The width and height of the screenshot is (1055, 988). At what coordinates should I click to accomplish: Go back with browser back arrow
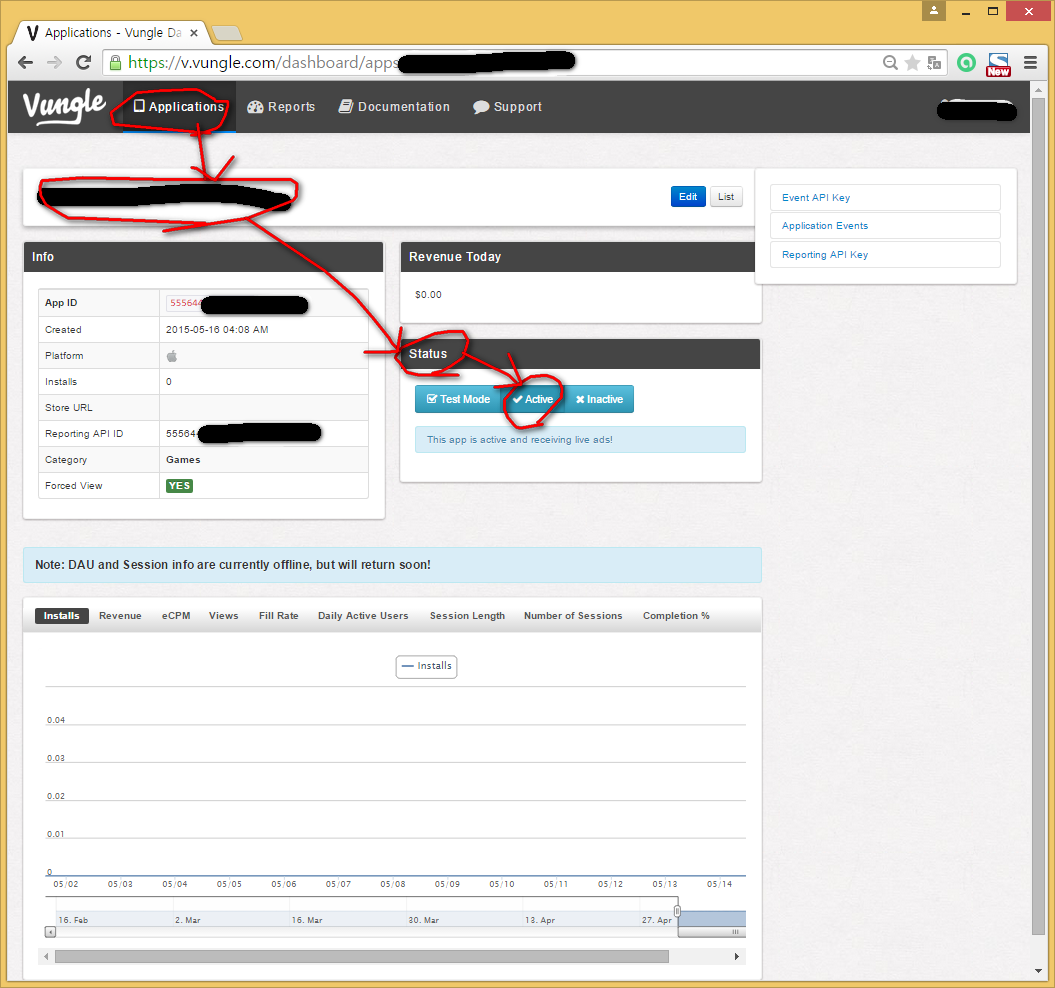(x=26, y=63)
